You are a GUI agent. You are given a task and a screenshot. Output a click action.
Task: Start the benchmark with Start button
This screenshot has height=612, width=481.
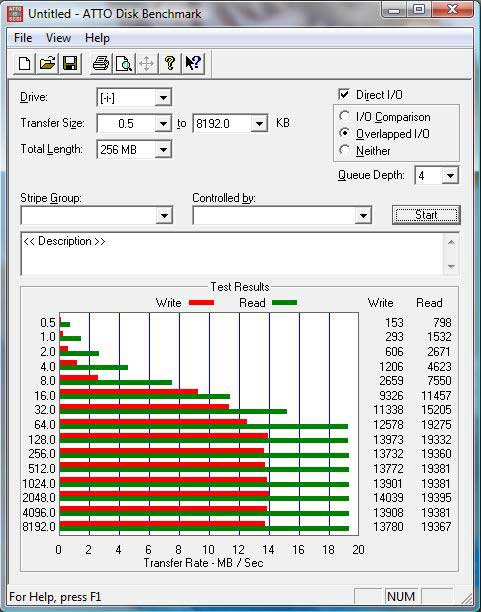coord(426,215)
